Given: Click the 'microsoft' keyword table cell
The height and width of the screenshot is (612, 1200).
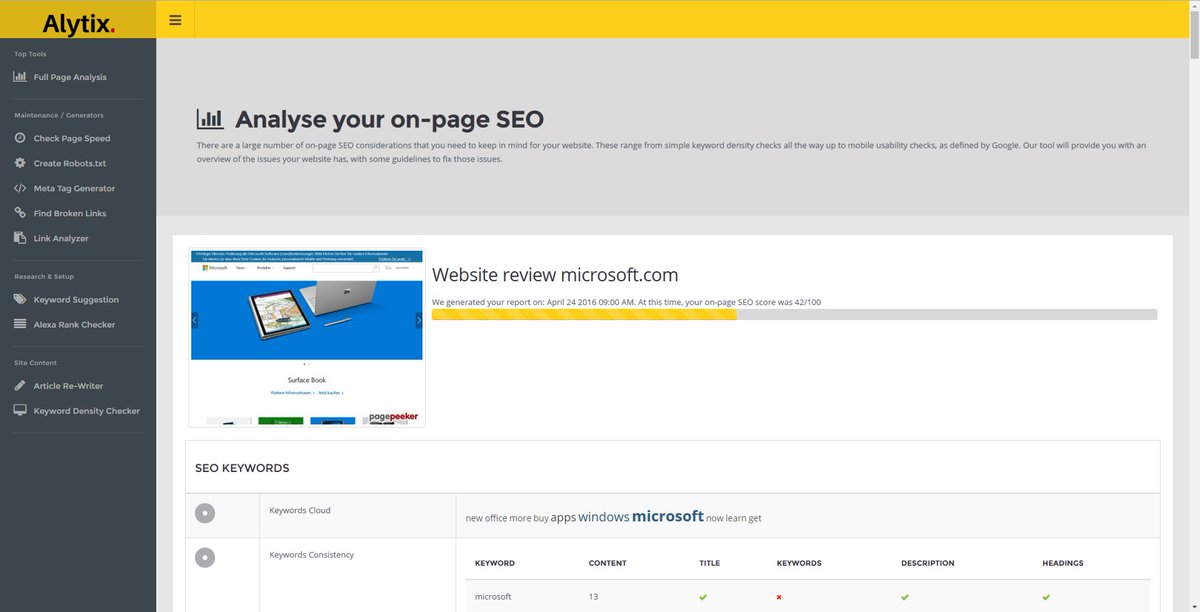Looking at the screenshot, I should click(493, 596).
